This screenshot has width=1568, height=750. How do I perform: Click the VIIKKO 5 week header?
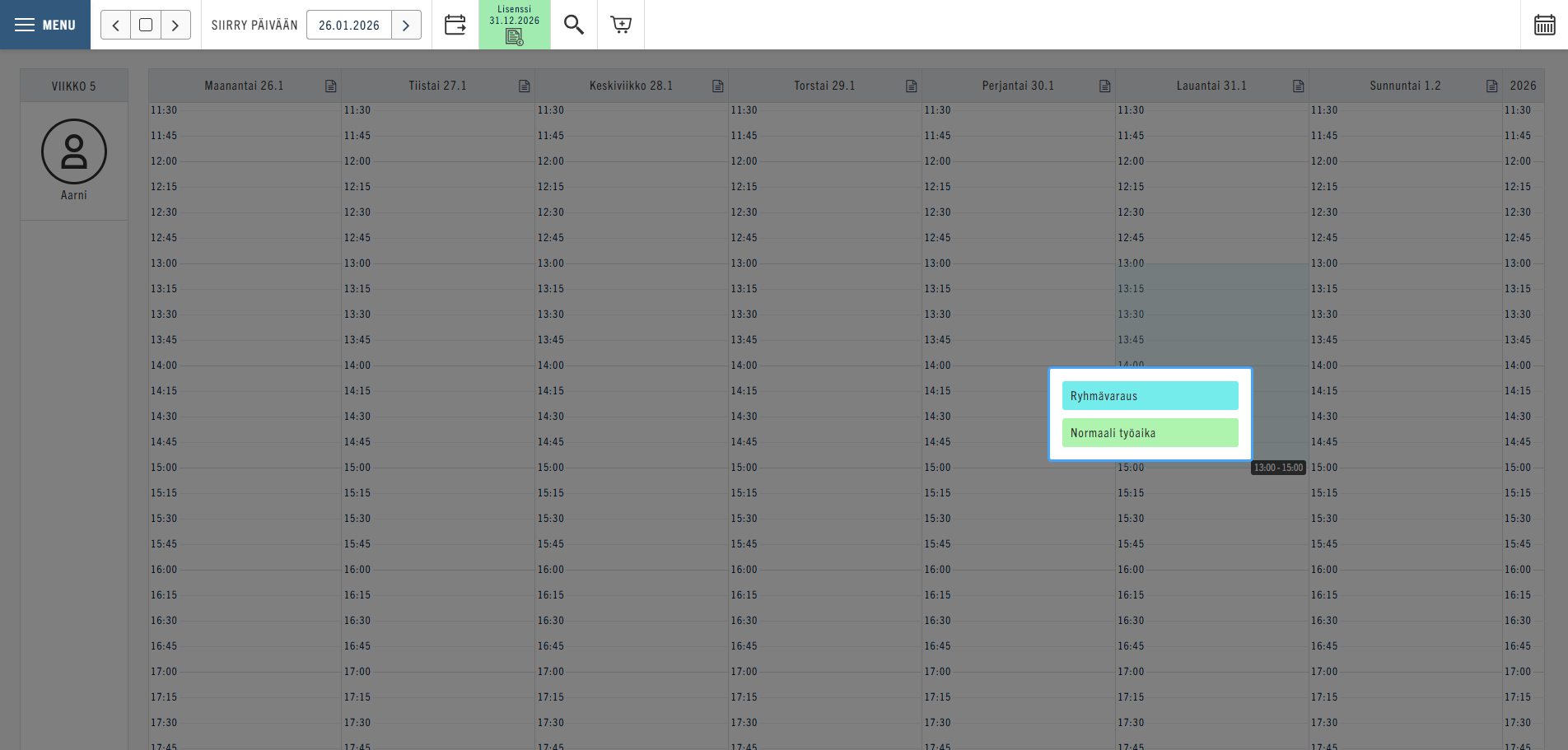(x=74, y=86)
